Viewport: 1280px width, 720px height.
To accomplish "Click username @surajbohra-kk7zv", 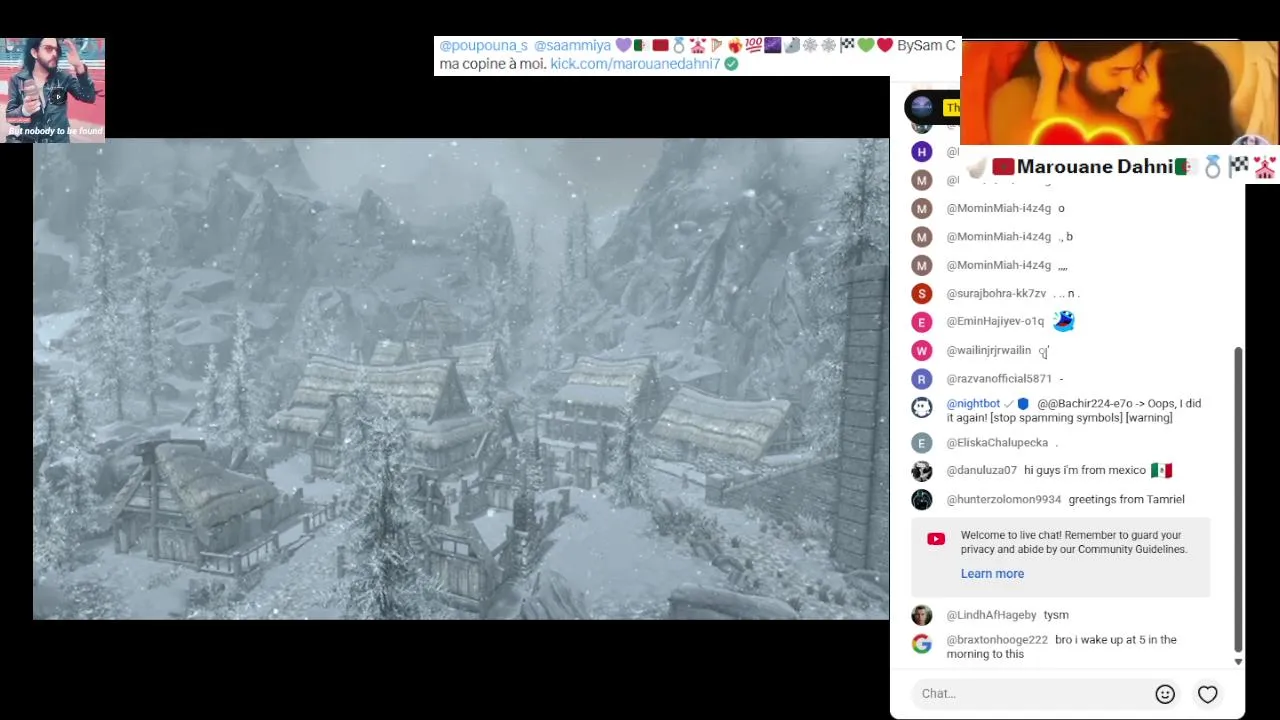I will click(996, 294).
